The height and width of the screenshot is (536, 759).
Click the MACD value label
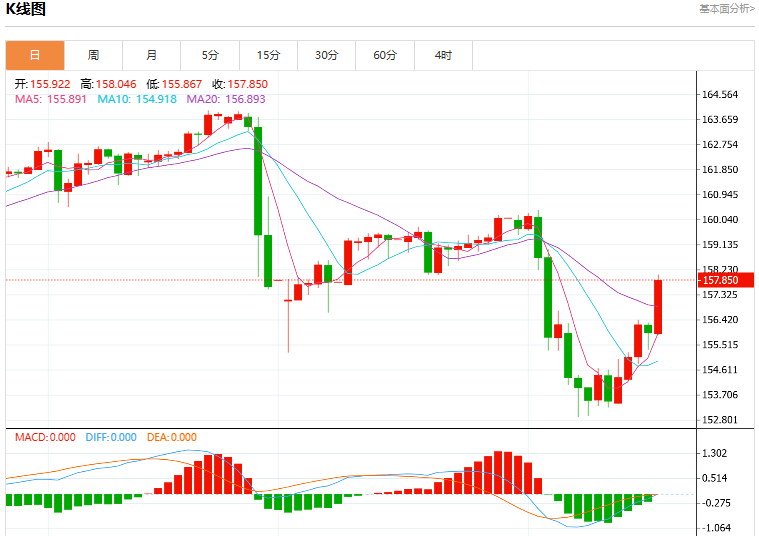[45, 437]
